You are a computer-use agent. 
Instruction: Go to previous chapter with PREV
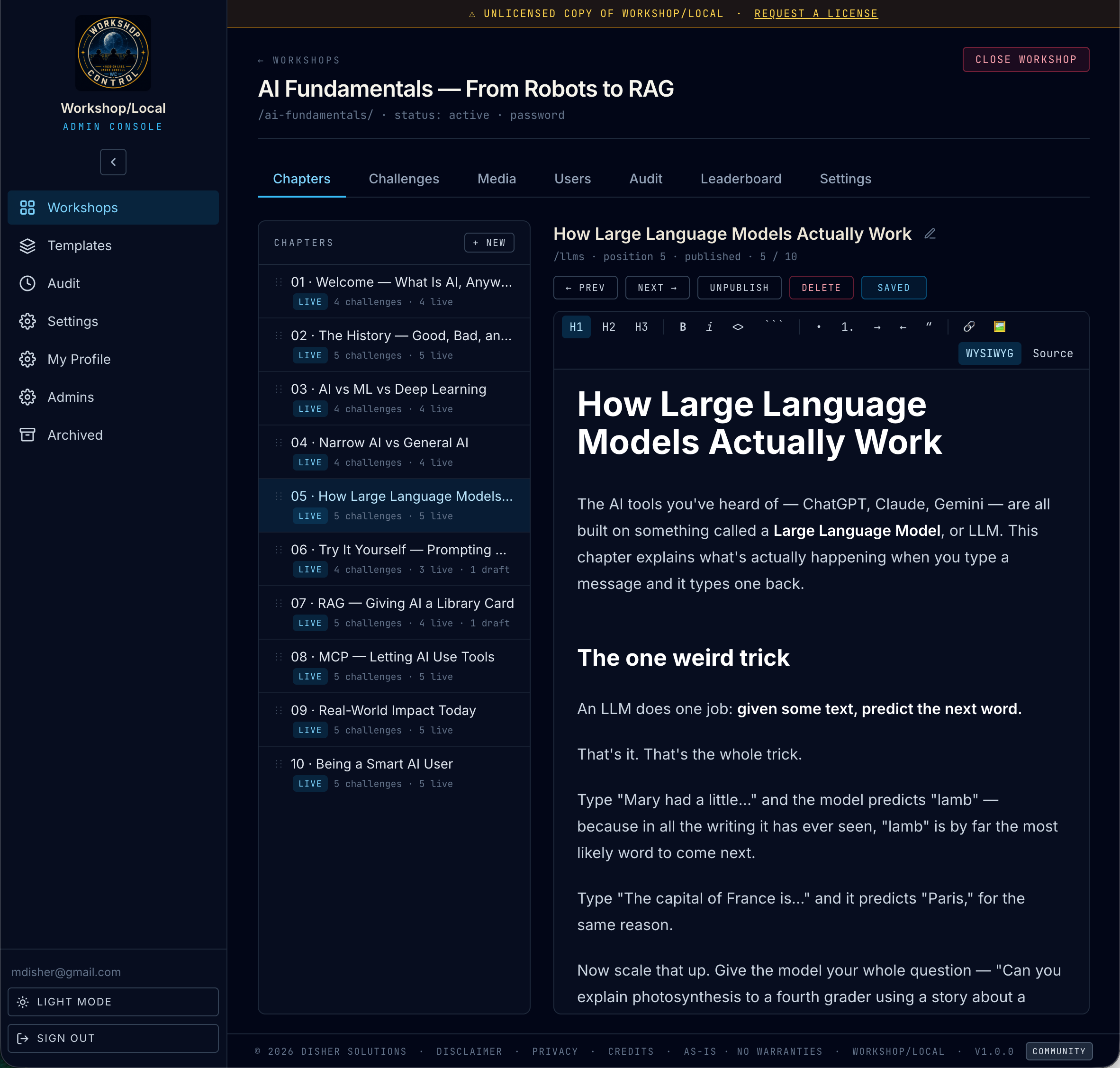585,288
